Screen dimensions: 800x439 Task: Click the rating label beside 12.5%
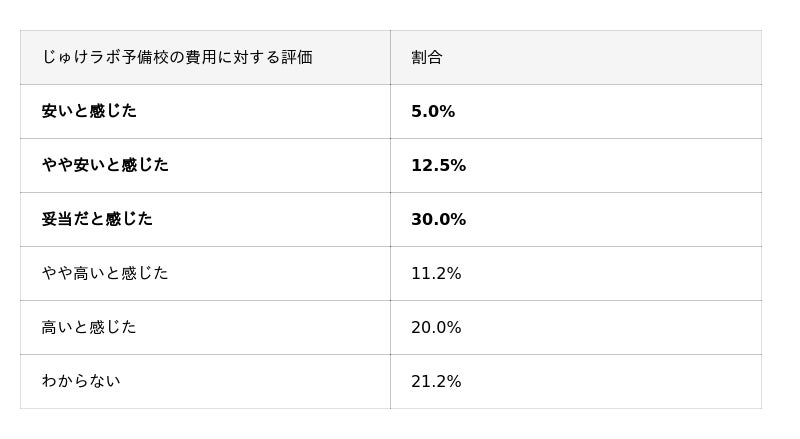(105, 166)
